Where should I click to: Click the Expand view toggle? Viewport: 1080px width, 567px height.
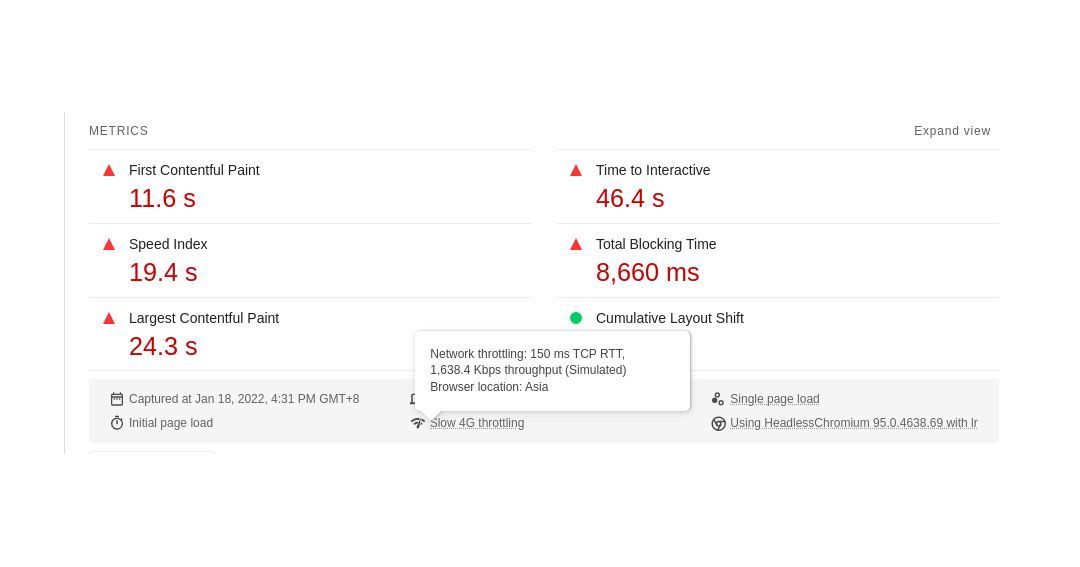tap(952, 131)
